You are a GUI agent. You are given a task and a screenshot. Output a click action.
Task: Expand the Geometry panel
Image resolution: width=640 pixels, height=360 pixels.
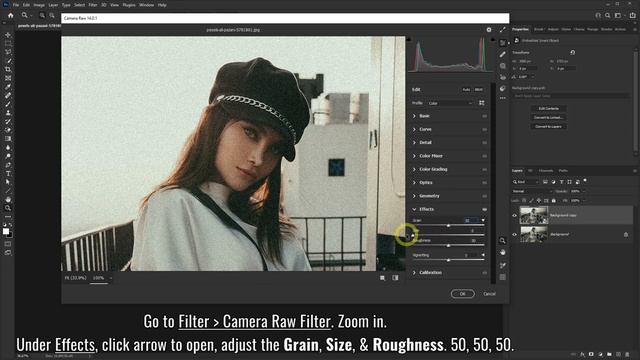(x=414, y=196)
